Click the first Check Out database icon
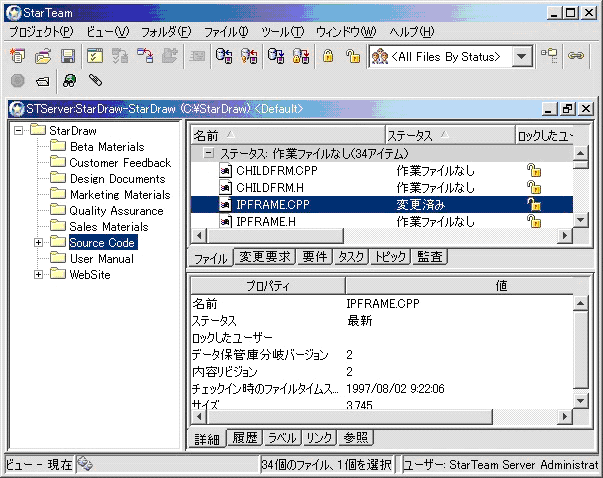603x478 pixels. [x=276, y=56]
